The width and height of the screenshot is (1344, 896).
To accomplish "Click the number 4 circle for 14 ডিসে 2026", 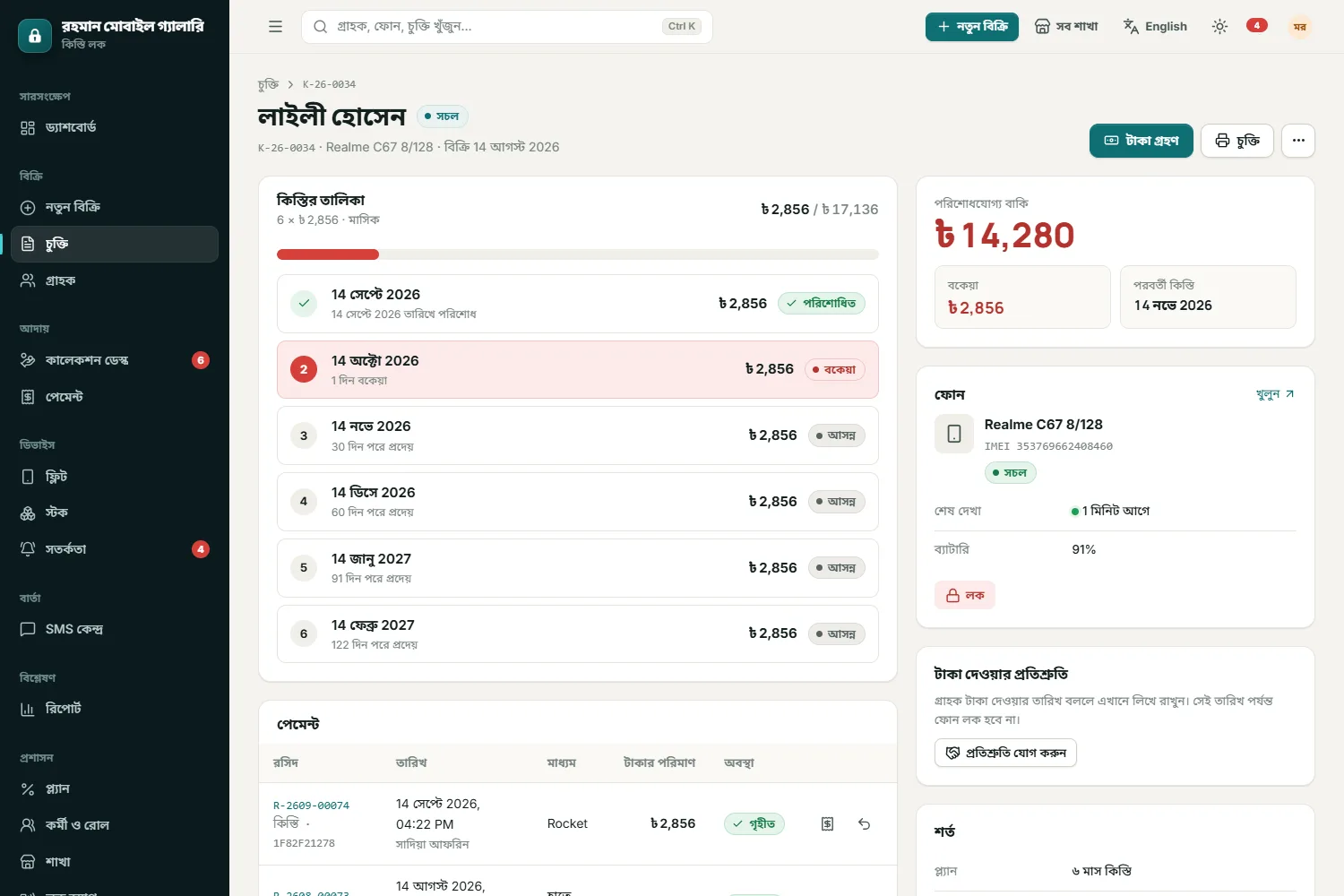I will [304, 502].
